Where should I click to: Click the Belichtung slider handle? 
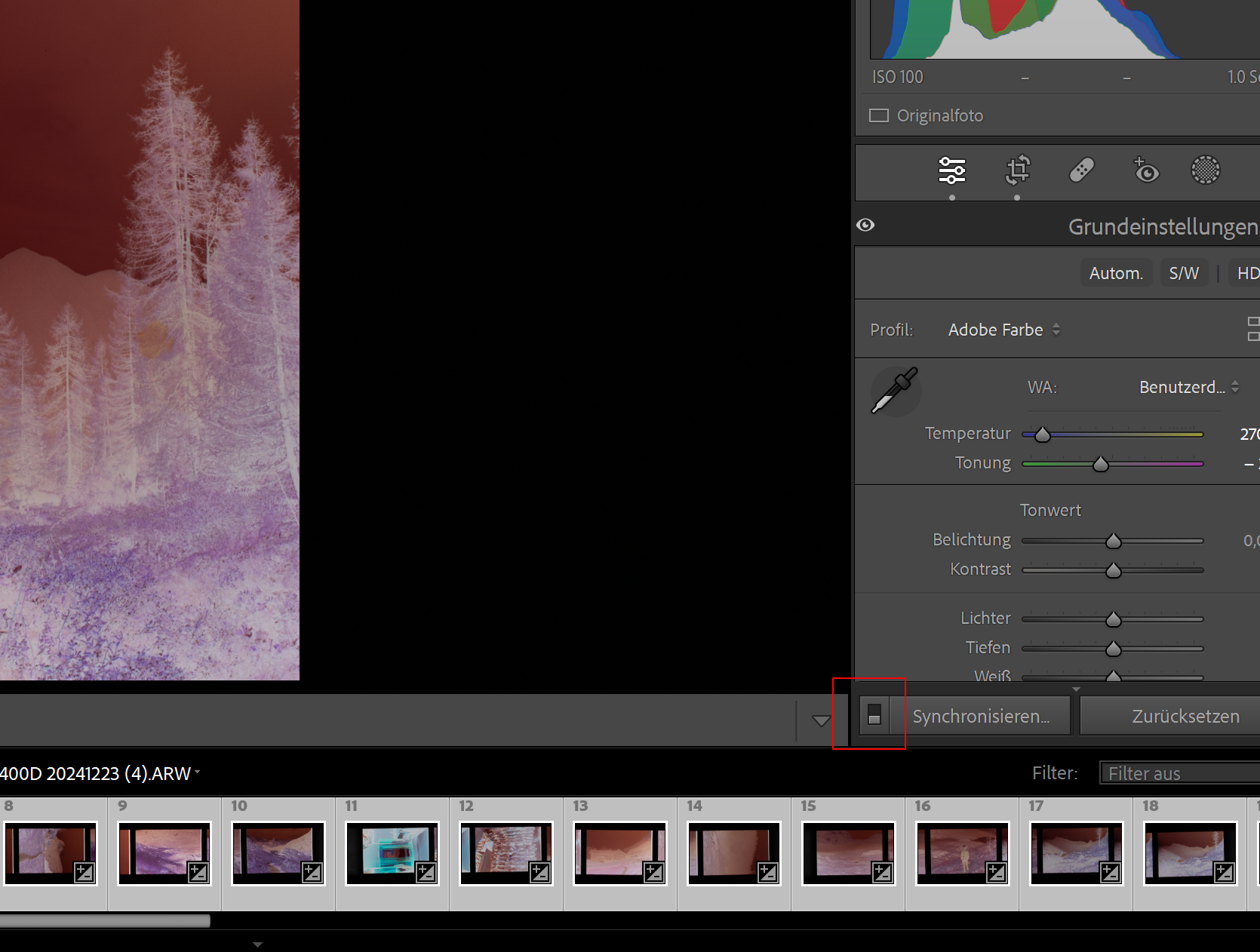tap(1114, 541)
